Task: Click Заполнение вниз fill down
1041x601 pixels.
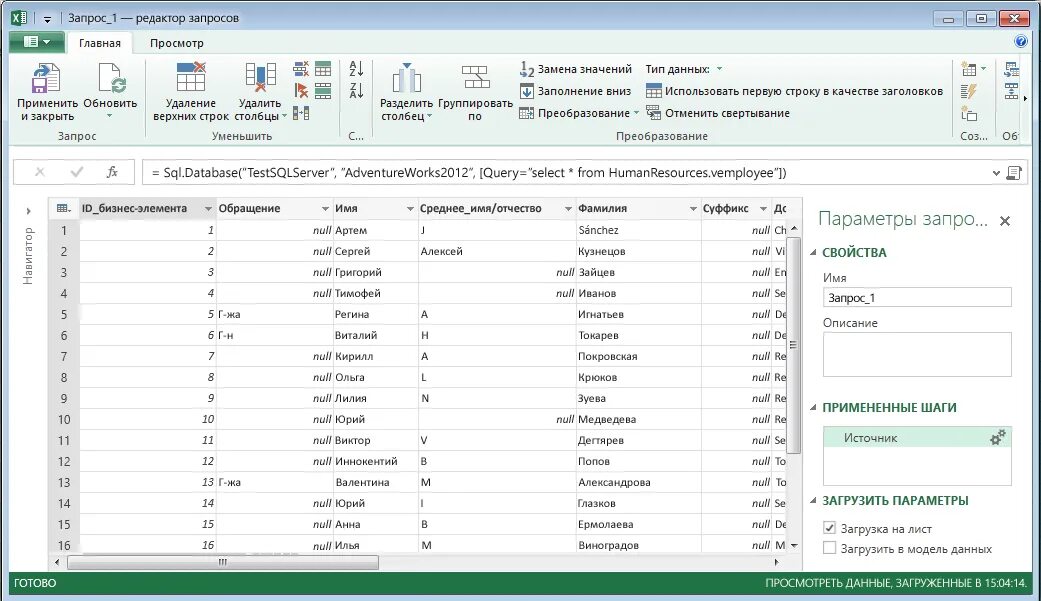Action: [575, 91]
